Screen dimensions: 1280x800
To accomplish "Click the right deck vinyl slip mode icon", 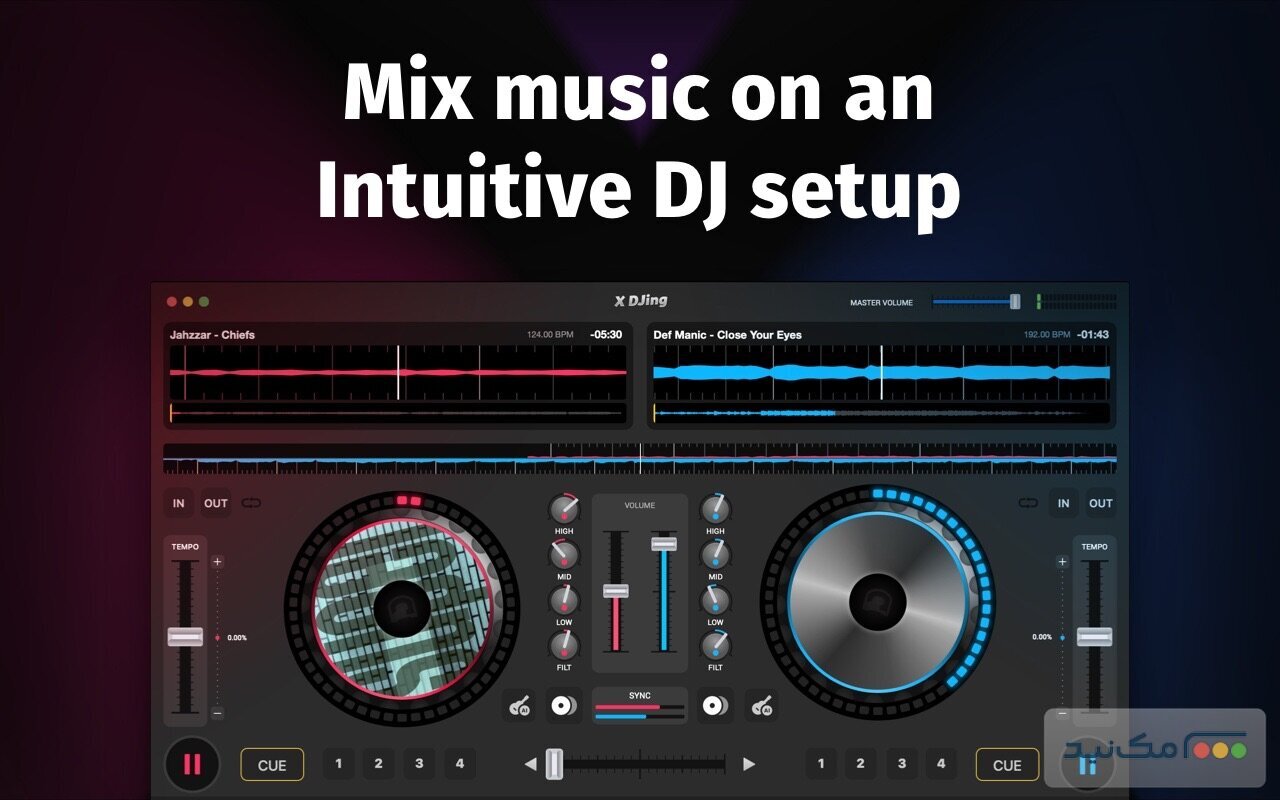I will [715, 705].
